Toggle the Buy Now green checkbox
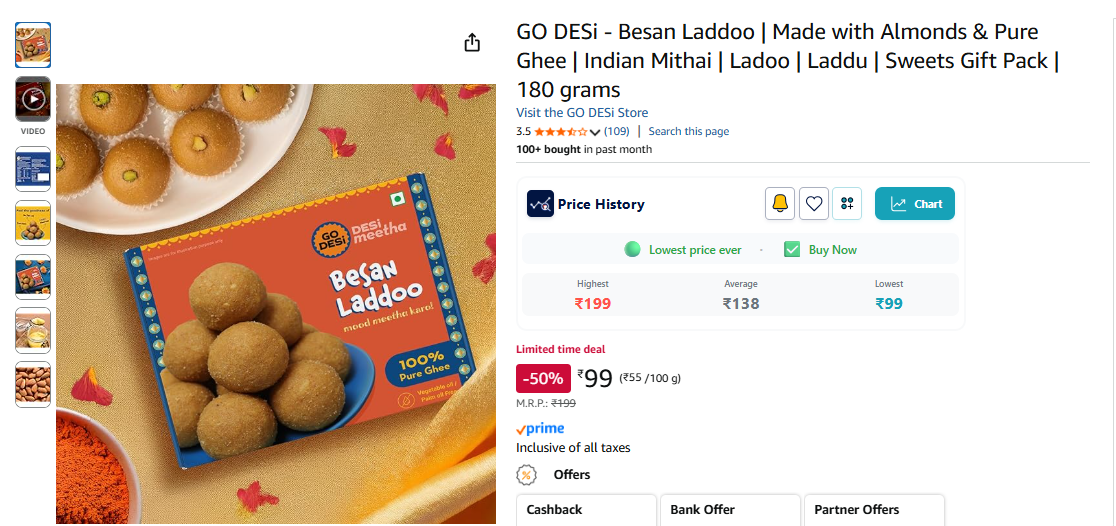This screenshot has height=526, width=1116. click(x=792, y=250)
